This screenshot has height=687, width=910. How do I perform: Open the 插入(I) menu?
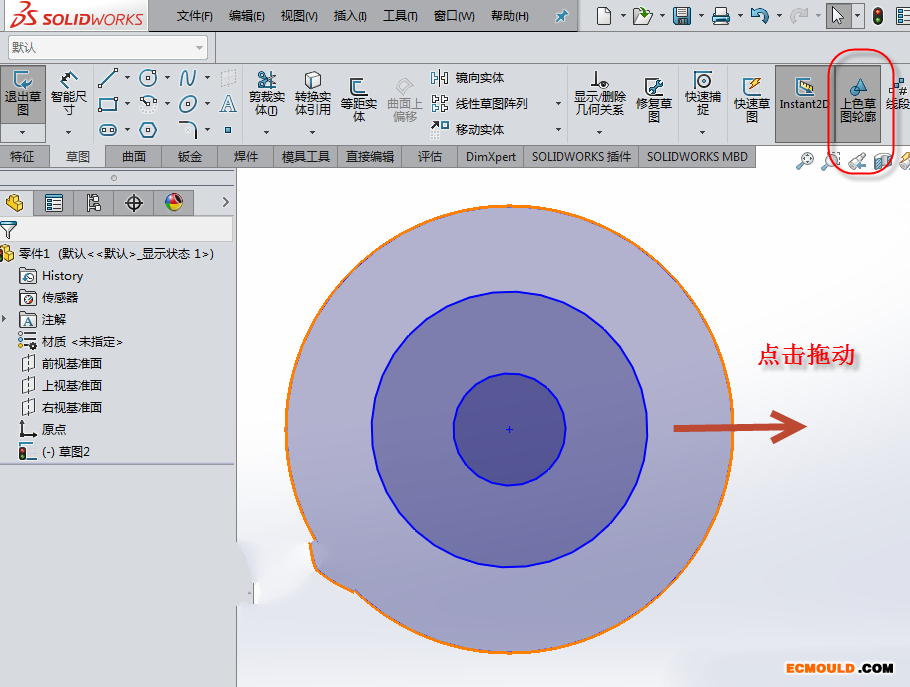tap(349, 16)
